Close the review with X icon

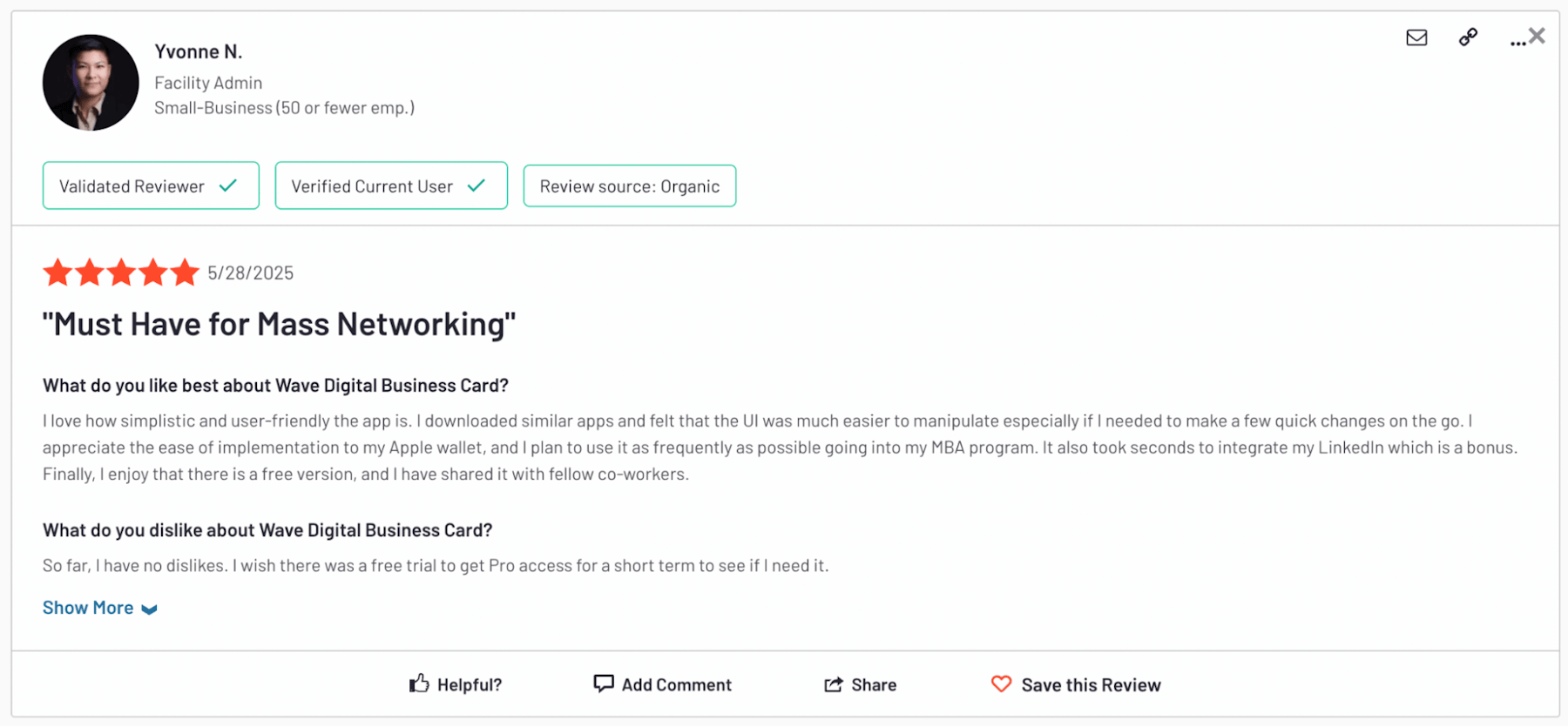[1538, 36]
